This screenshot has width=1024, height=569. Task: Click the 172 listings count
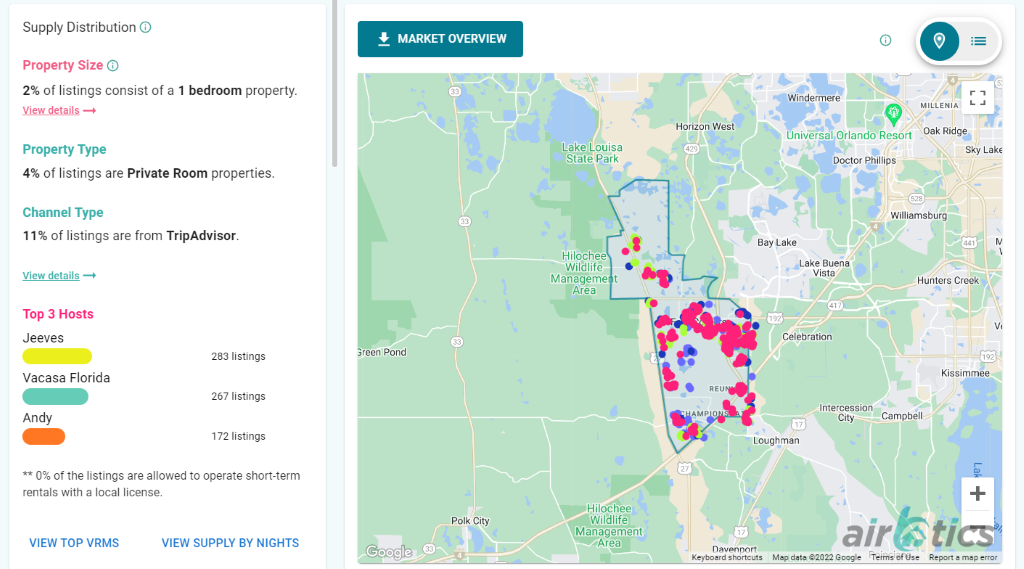[x=238, y=436]
